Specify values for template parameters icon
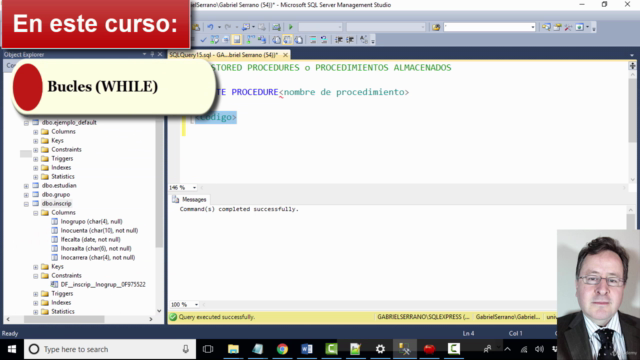 tap(363, 40)
